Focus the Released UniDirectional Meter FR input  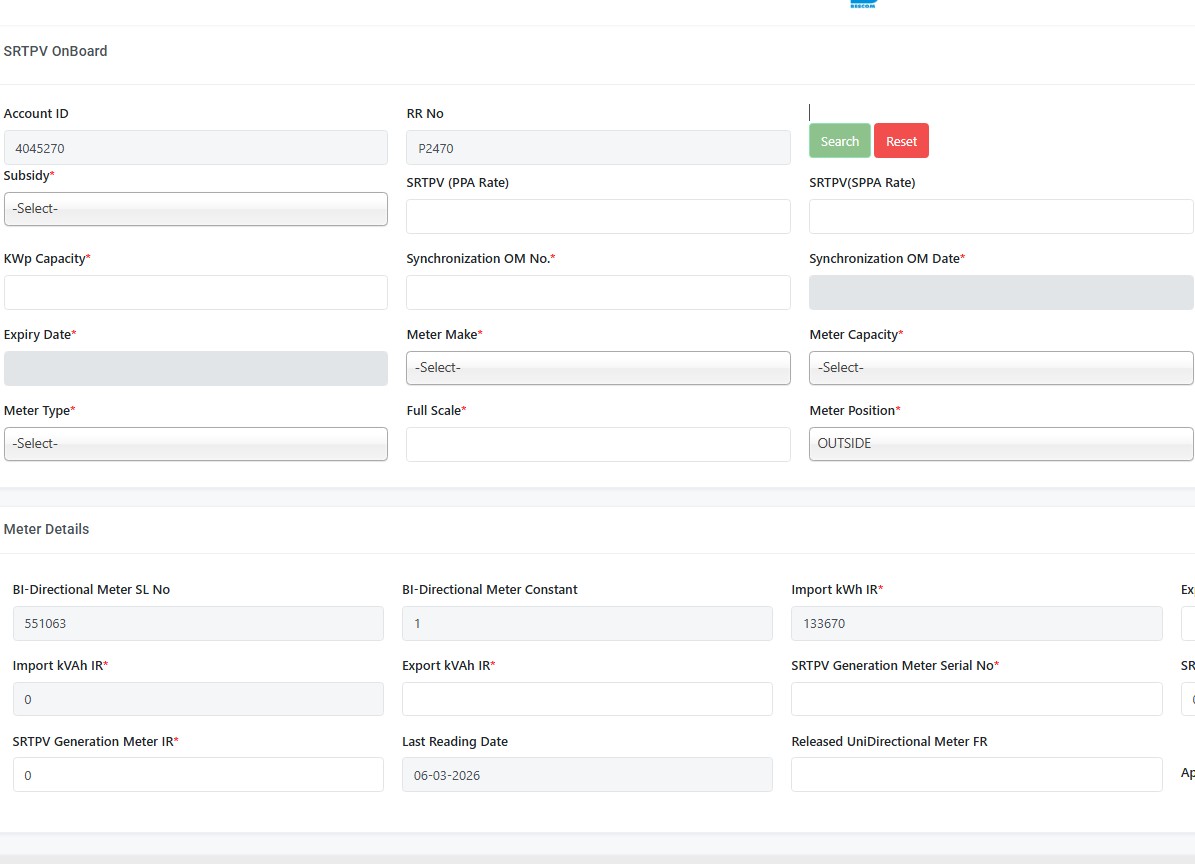click(x=976, y=775)
